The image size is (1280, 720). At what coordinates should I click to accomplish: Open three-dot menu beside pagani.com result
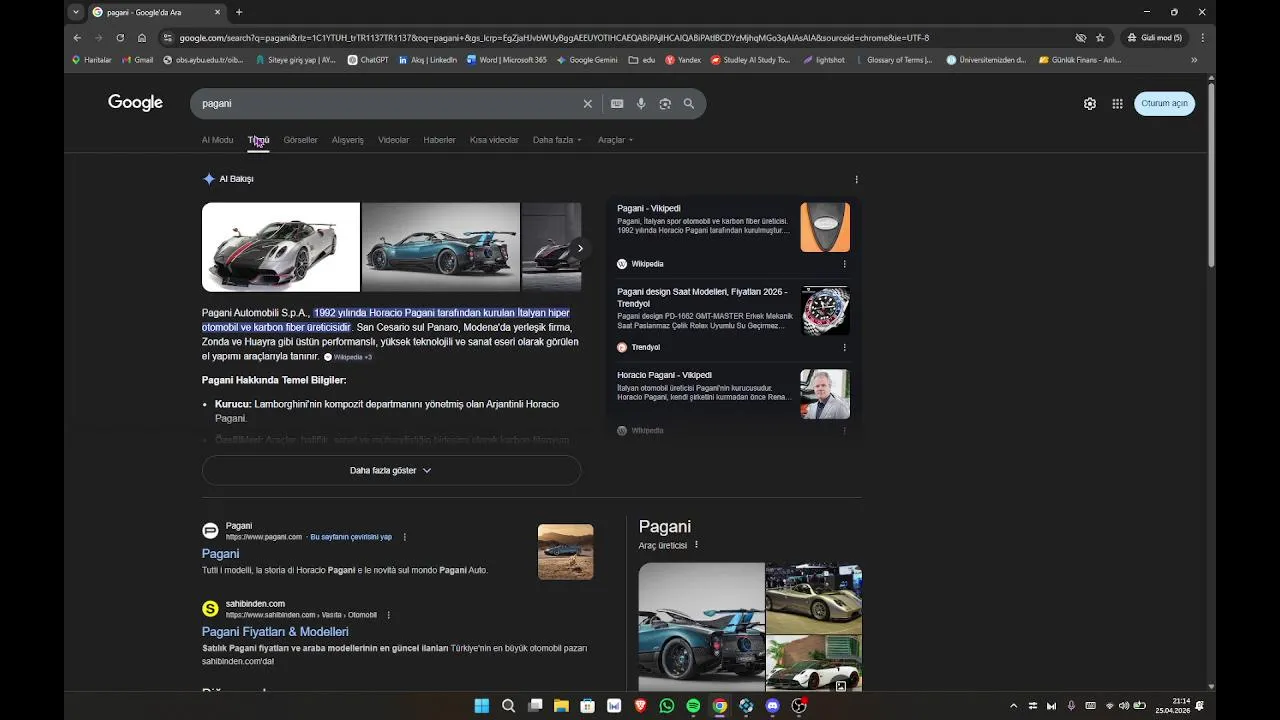click(404, 537)
